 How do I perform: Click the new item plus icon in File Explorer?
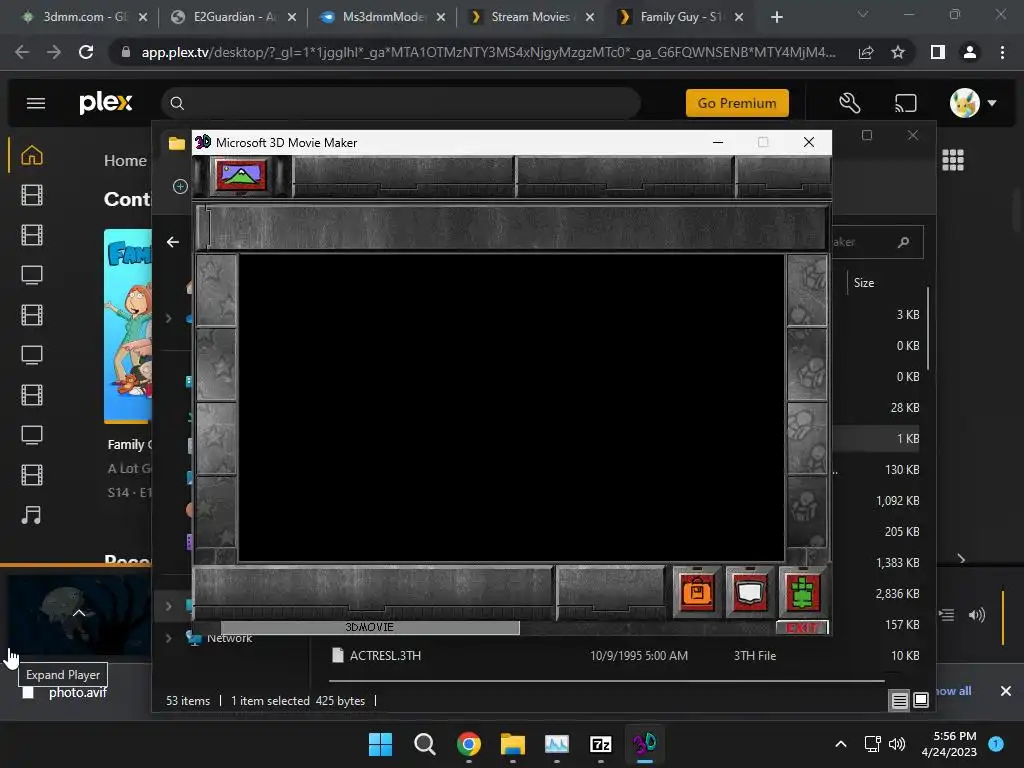[180, 187]
